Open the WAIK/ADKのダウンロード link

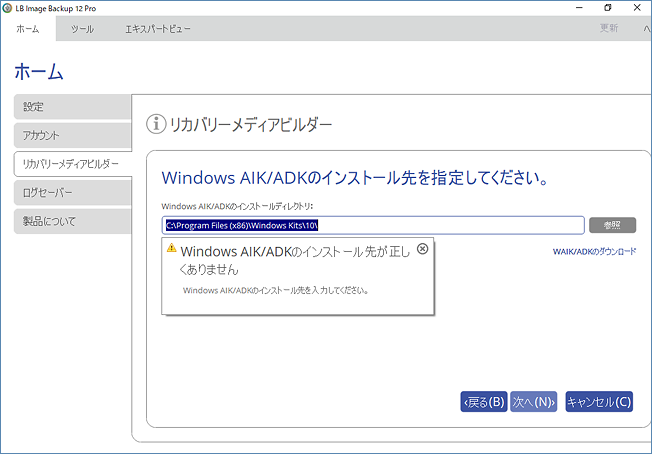pyautogui.click(x=594, y=251)
